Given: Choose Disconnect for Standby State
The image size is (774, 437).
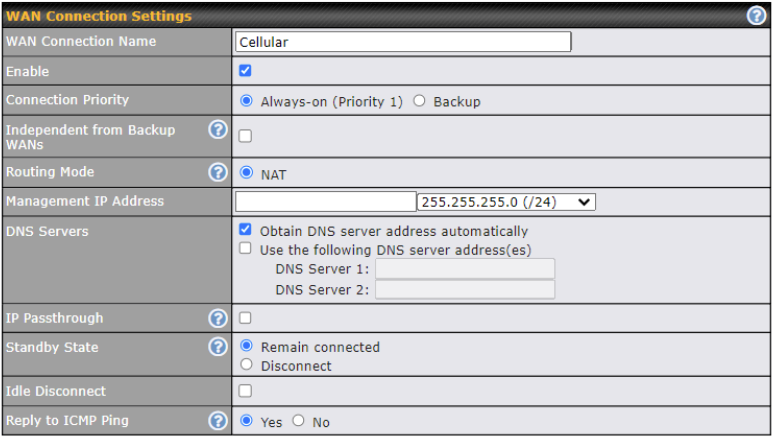Looking at the screenshot, I should click(x=247, y=365).
